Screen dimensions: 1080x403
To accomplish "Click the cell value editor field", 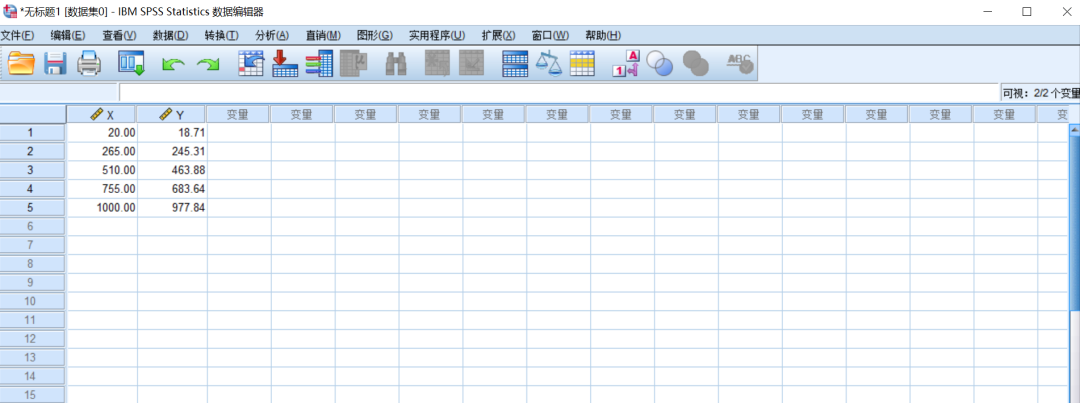I will [x=559, y=92].
